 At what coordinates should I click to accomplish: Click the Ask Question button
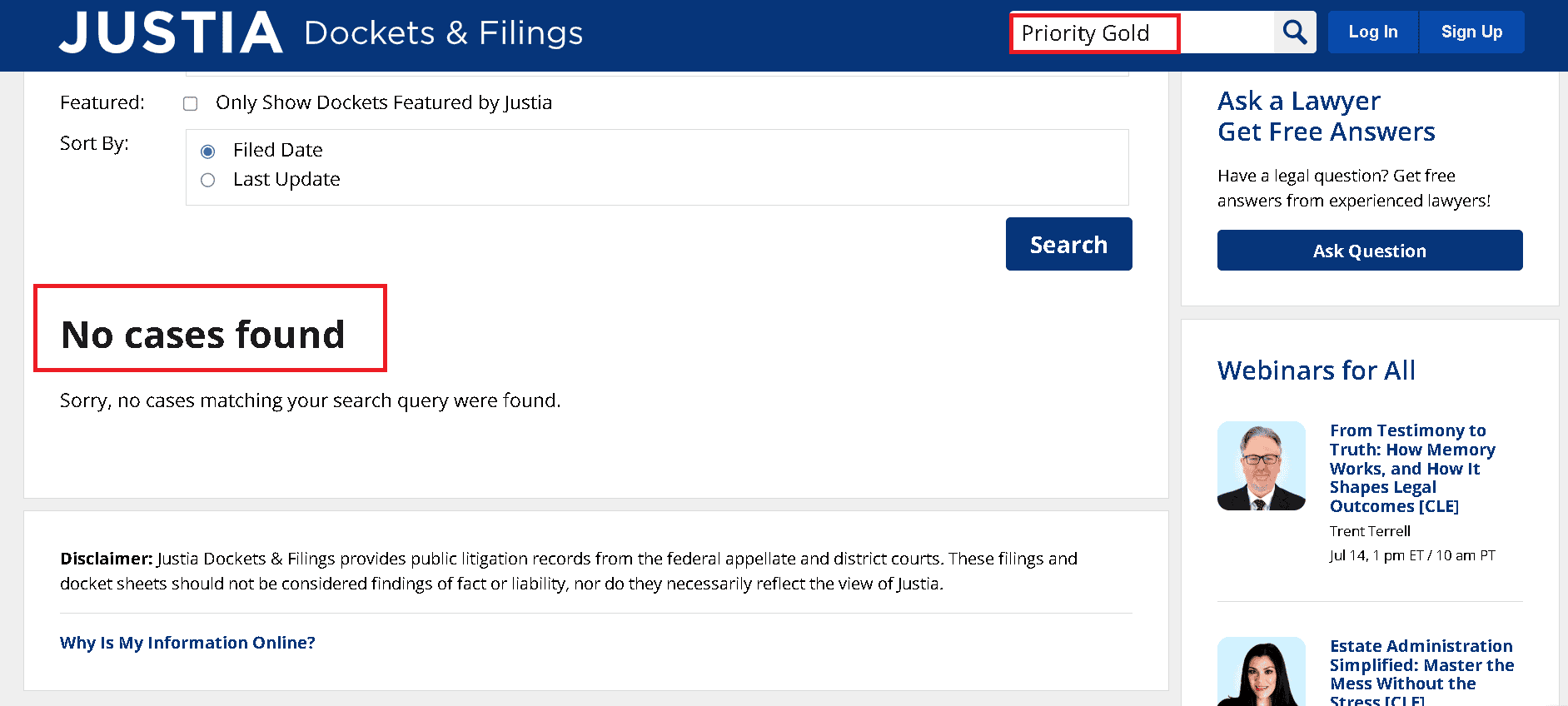(1370, 251)
